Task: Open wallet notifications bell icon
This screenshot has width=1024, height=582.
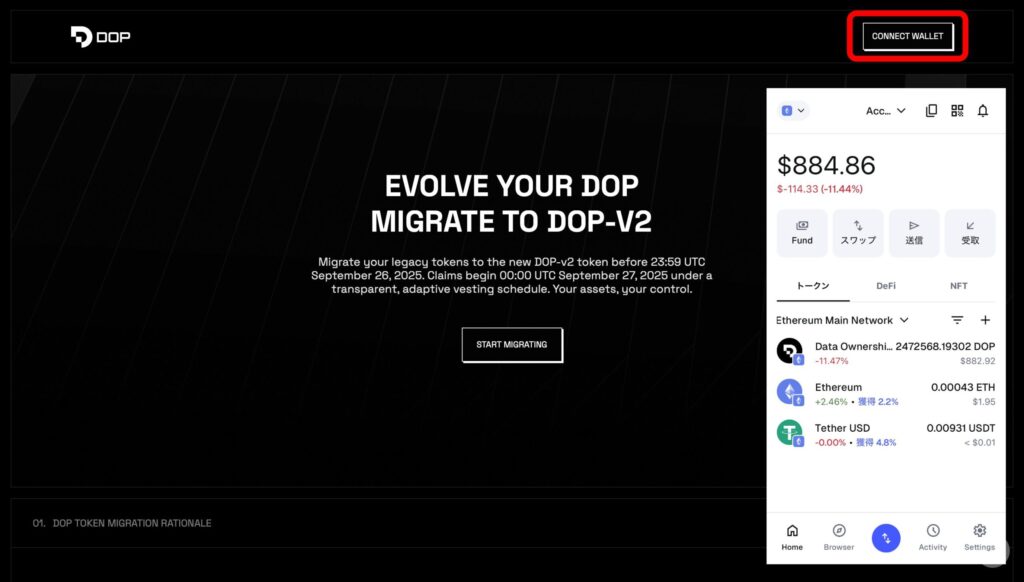Action: coord(983,110)
